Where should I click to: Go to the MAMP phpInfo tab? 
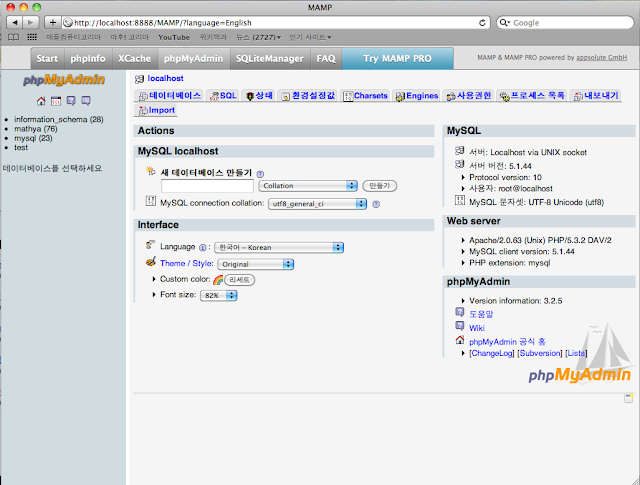coord(88,58)
